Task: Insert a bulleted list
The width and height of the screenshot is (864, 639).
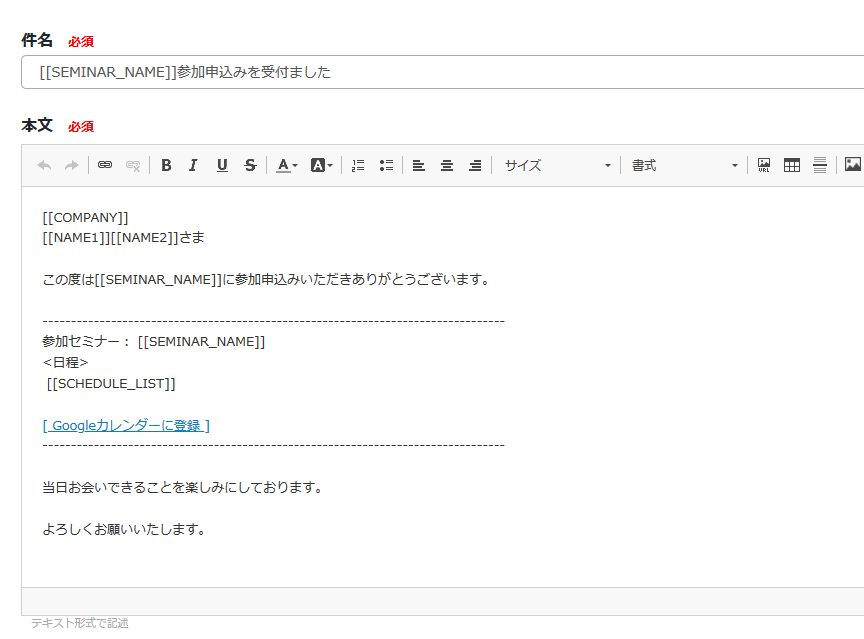Action: 386,165
